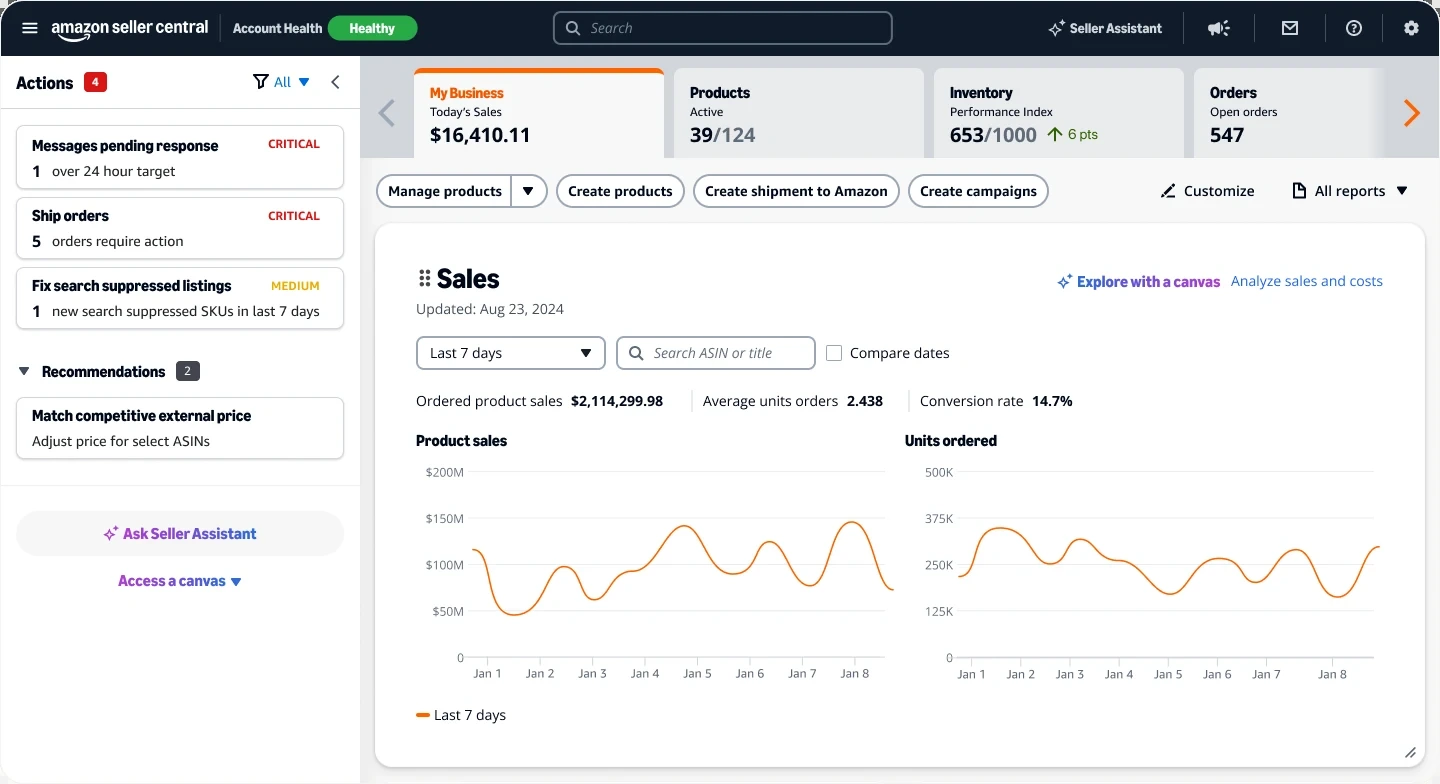
Task: Select the My Business tab card
Action: 539,113
